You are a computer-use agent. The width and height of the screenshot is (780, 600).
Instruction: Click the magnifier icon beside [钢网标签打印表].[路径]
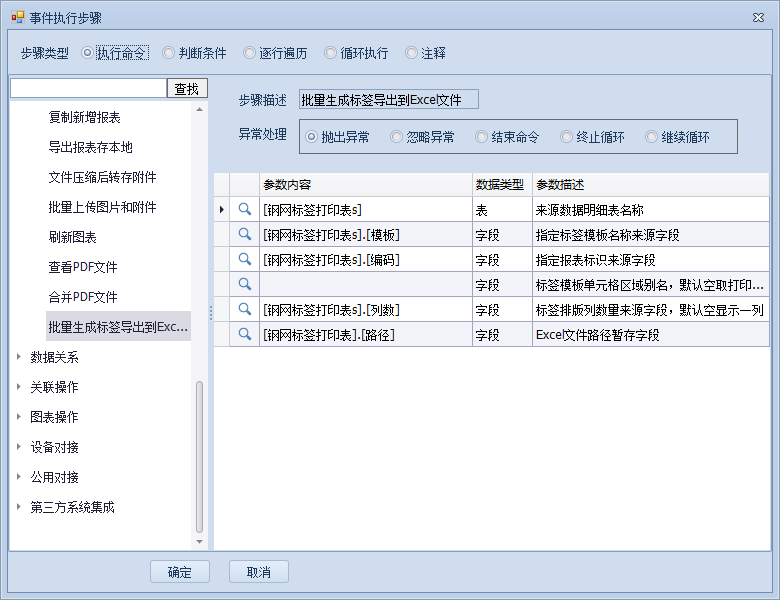click(244, 334)
